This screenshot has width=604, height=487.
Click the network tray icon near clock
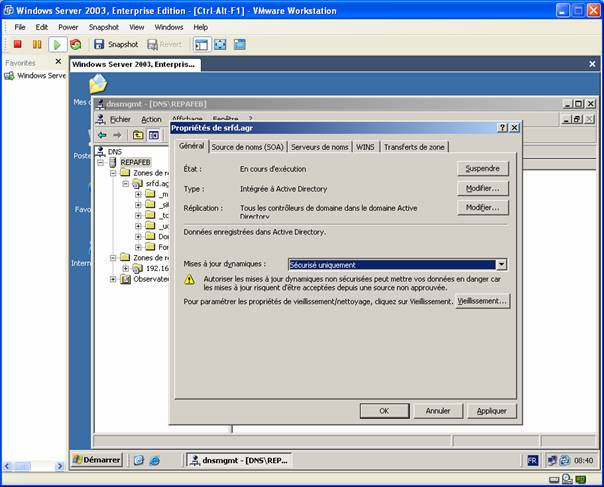(552, 460)
